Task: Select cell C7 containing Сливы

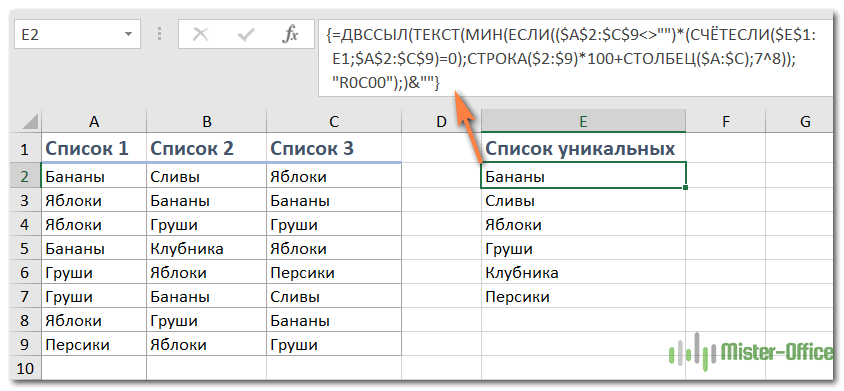Action: tap(334, 297)
